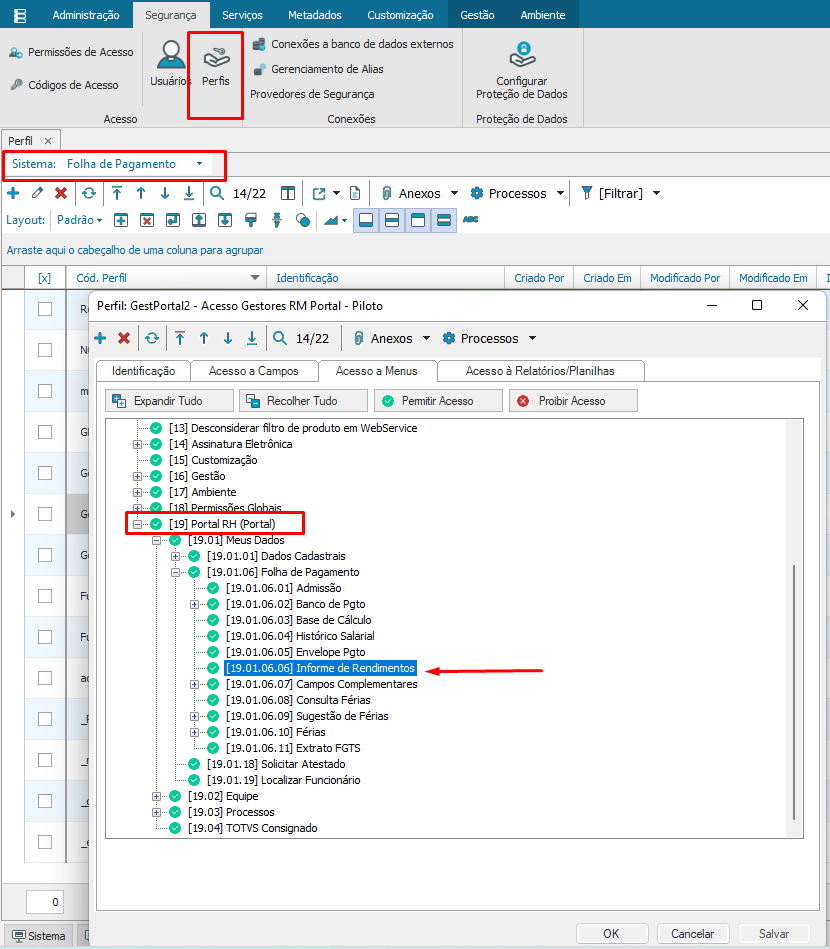Add new item in Perfil dialog toolbar
The width and height of the screenshot is (830, 949).
tap(100, 338)
